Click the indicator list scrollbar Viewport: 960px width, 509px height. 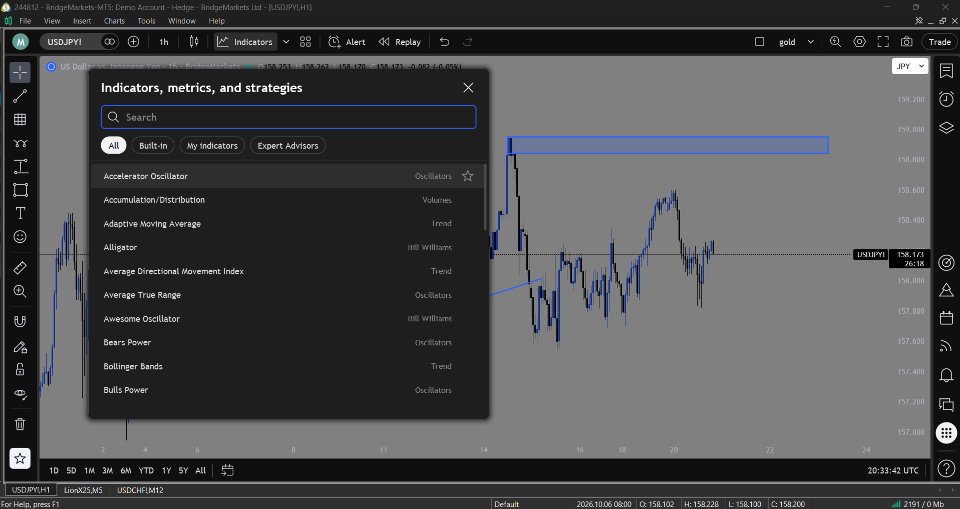[486, 197]
